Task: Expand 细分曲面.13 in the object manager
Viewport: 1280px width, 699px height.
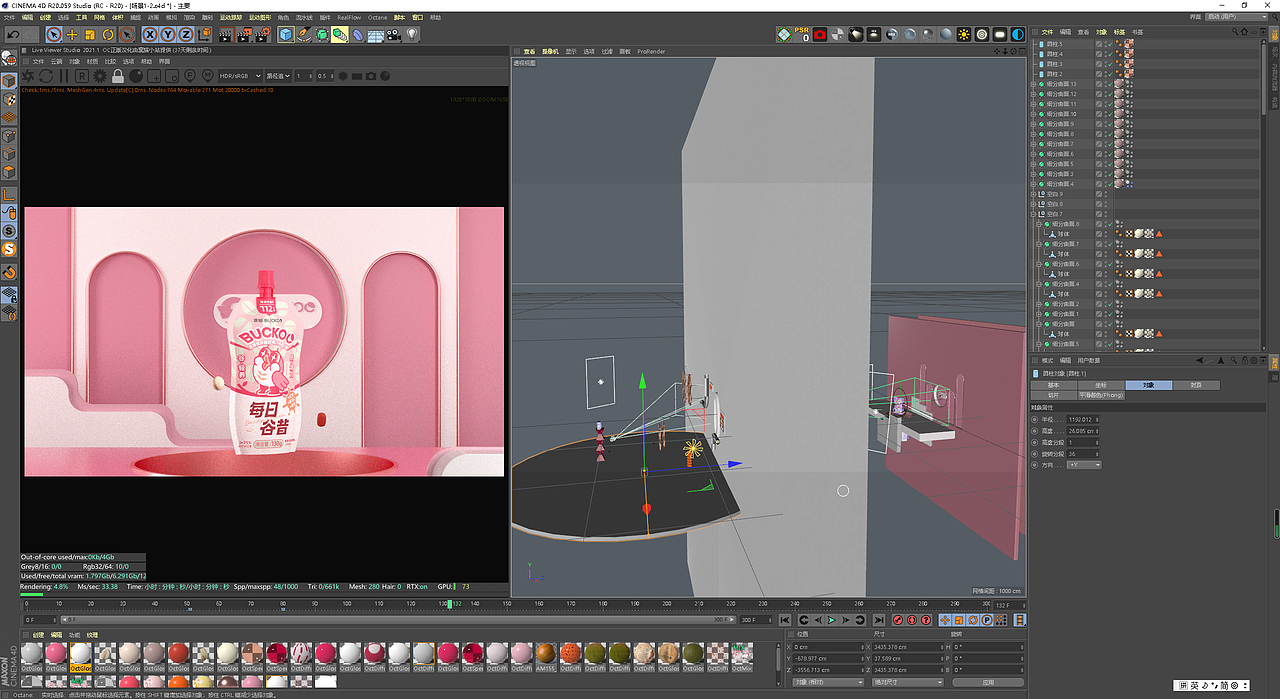Action: 1034,84
